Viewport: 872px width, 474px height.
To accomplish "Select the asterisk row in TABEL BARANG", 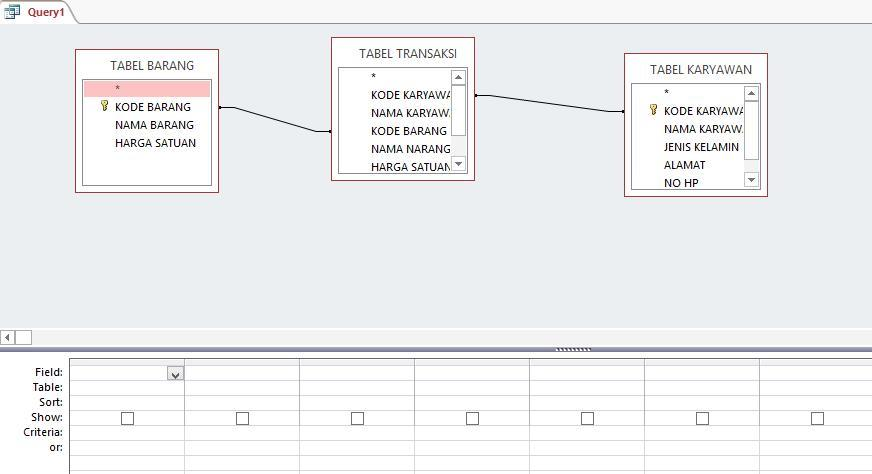I will tap(147, 88).
